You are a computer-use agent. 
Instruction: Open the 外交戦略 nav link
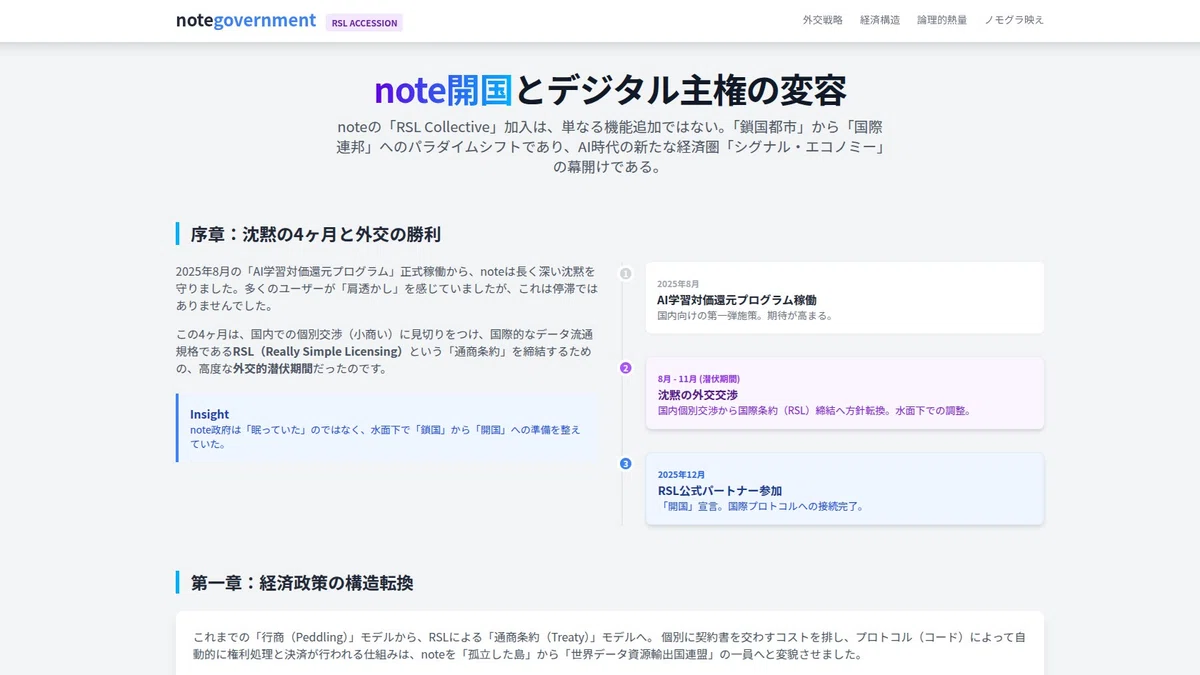pos(822,20)
